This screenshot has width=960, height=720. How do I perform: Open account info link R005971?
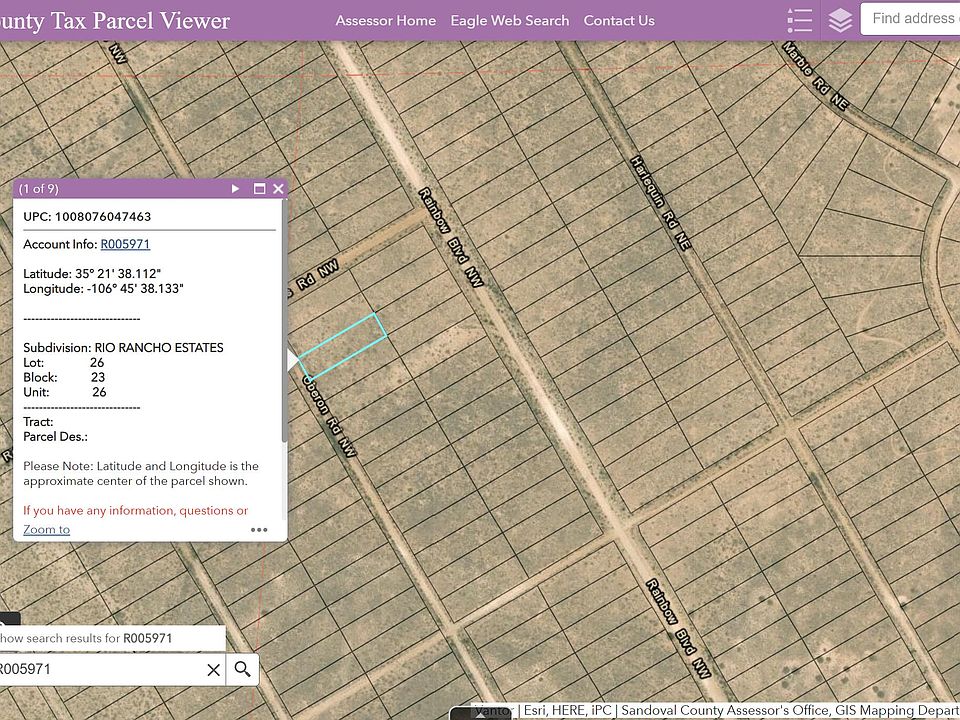(125, 244)
